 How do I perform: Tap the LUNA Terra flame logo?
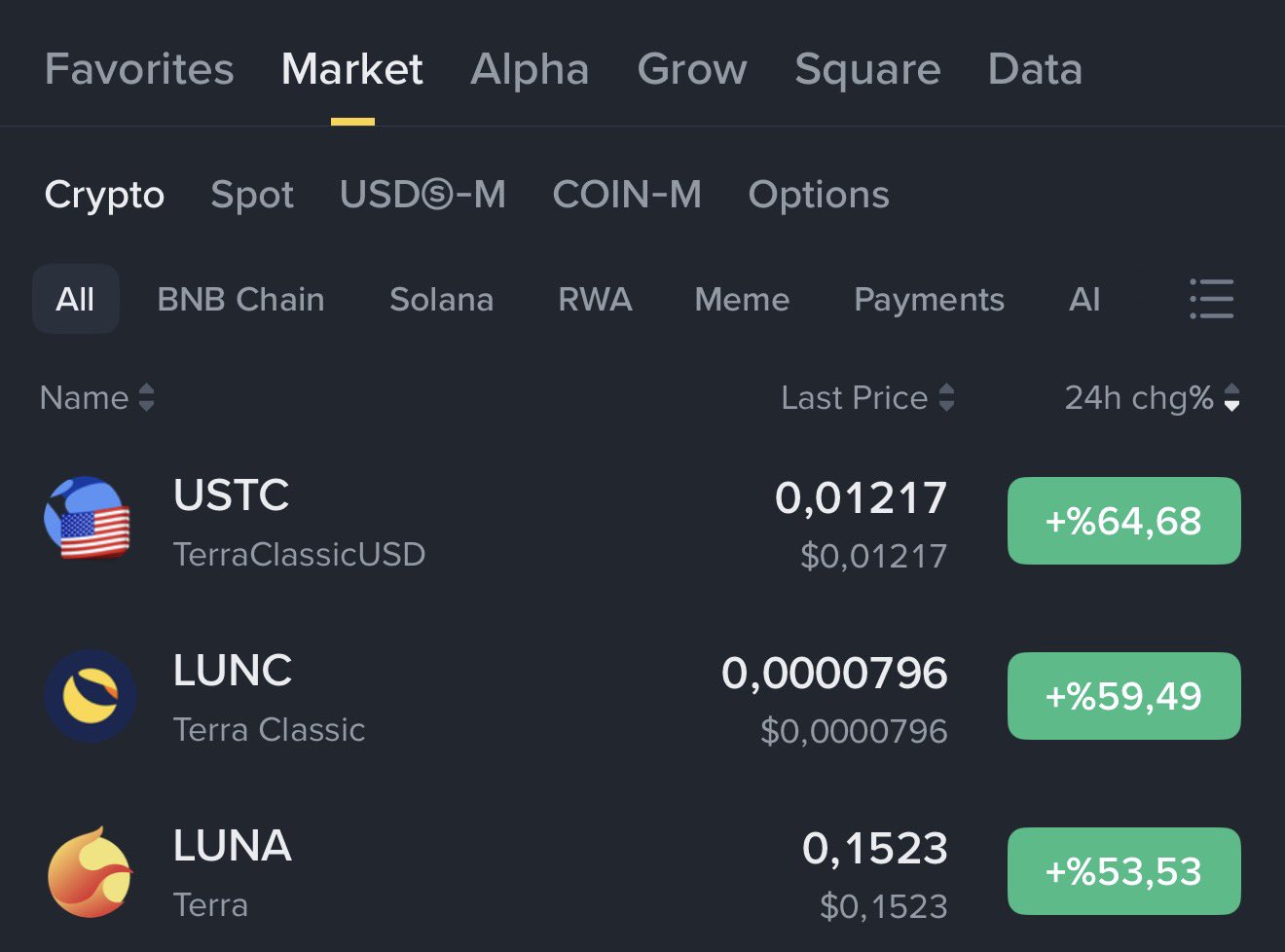90,872
